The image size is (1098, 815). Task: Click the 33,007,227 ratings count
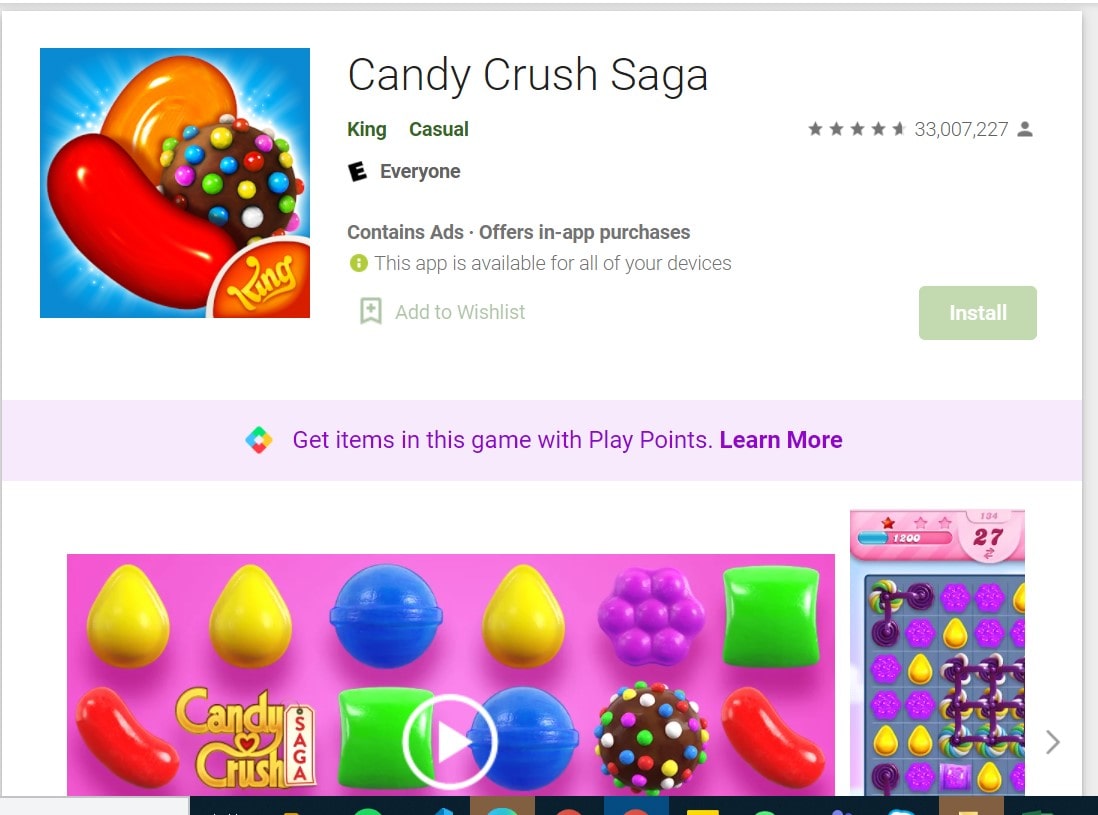(x=961, y=130)
